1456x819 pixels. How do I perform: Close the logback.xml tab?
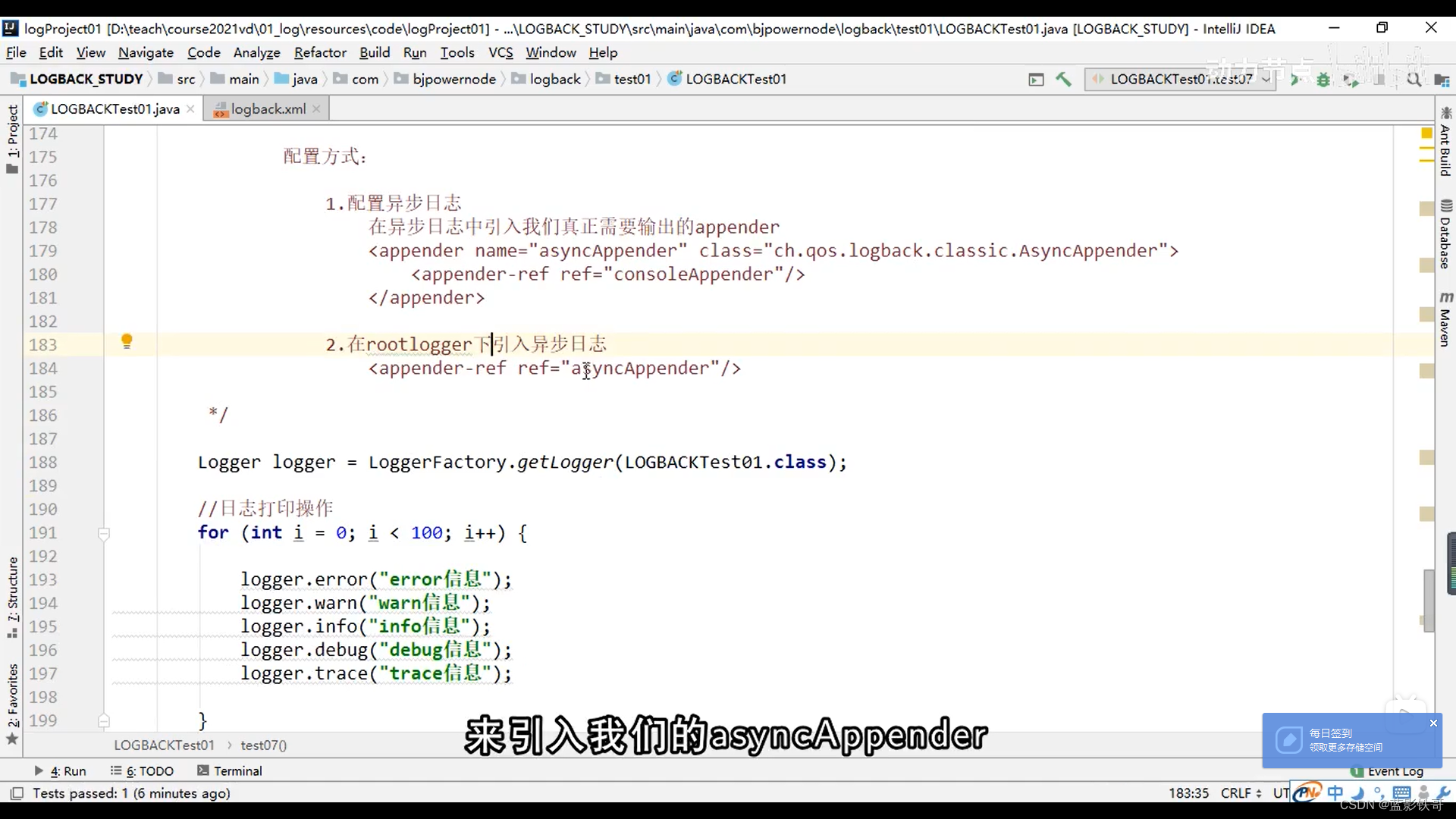316,109
